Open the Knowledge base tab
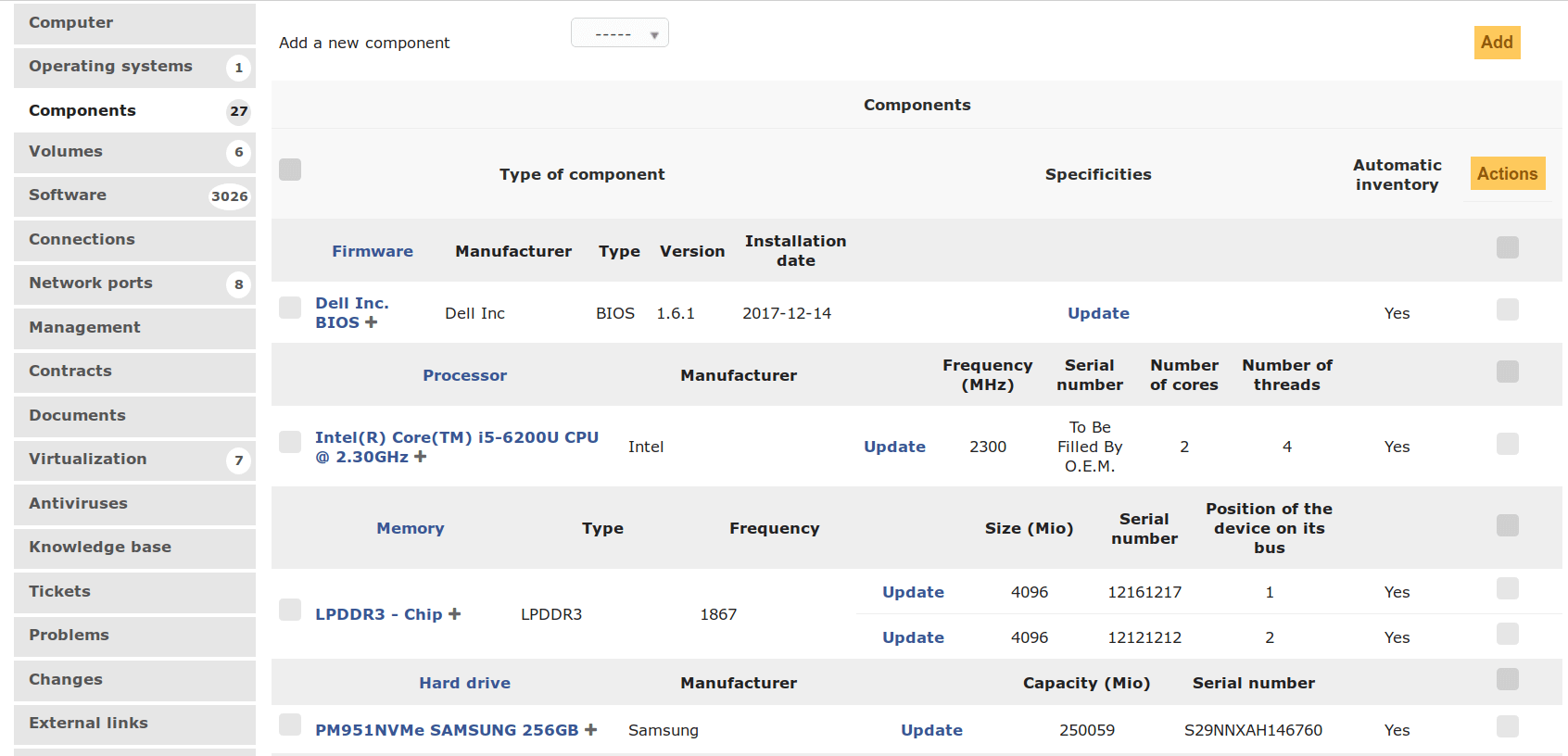 pos(134,548)
